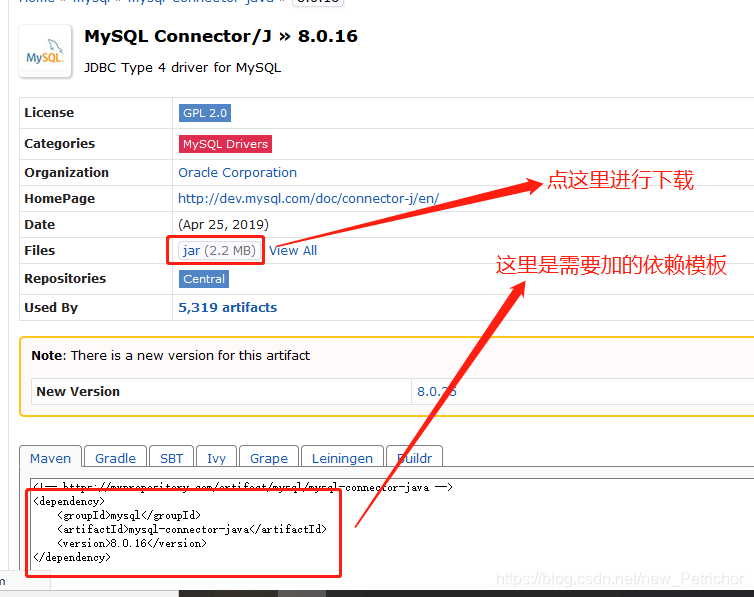Switch to the SBT tab

point(172,458)
